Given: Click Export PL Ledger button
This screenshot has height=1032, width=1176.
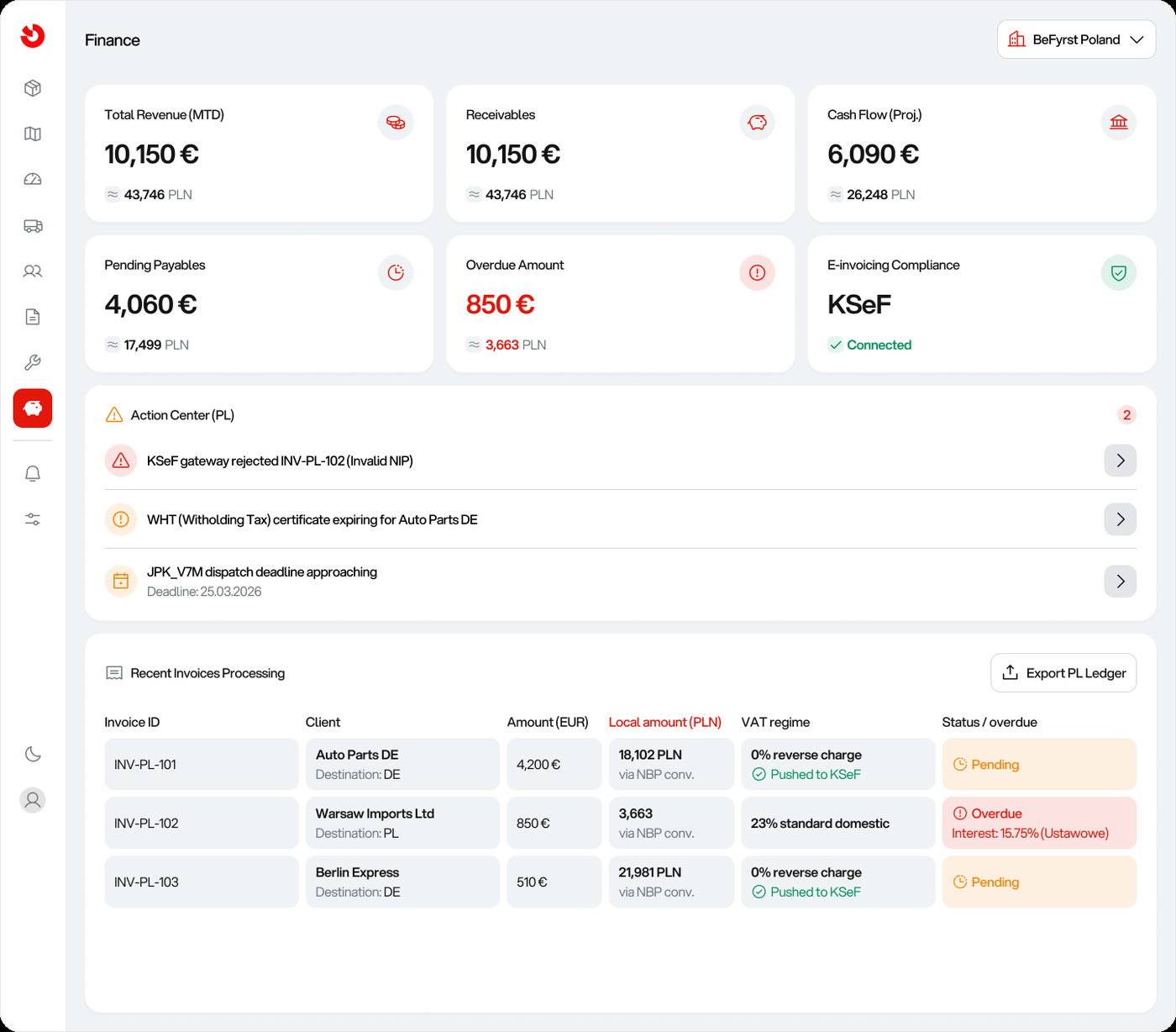Looking at the screenshot, I should [x=1063, y=673].
